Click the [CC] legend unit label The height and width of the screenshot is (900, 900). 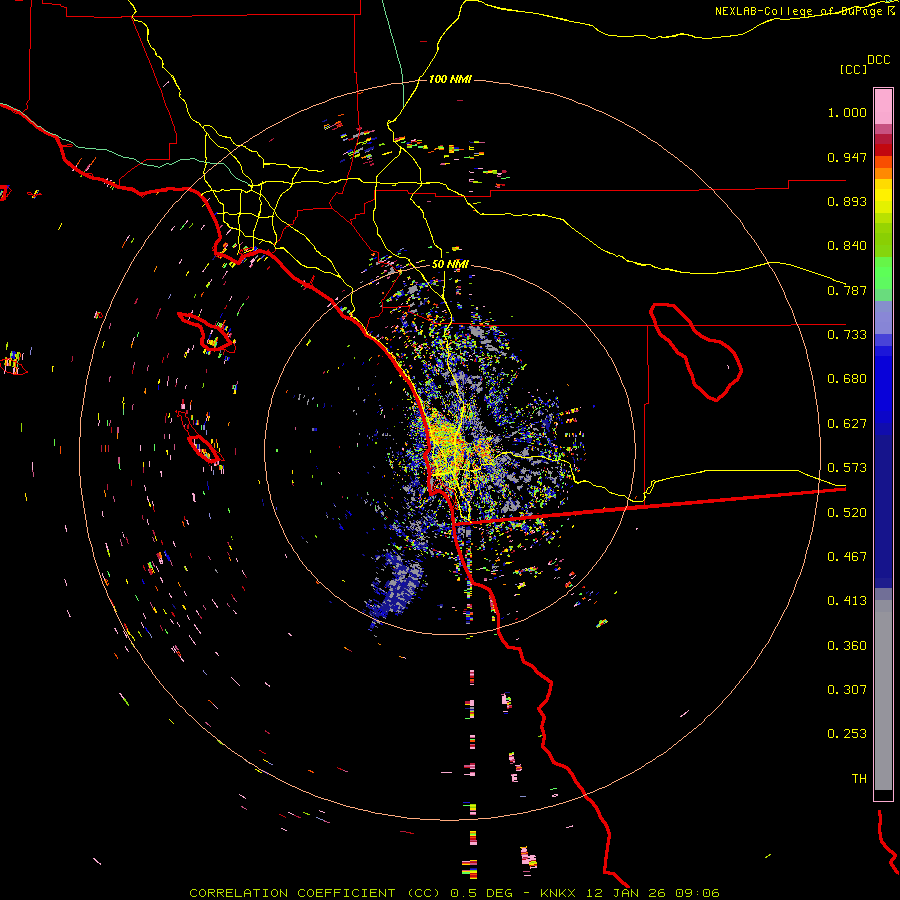[854, 69]
